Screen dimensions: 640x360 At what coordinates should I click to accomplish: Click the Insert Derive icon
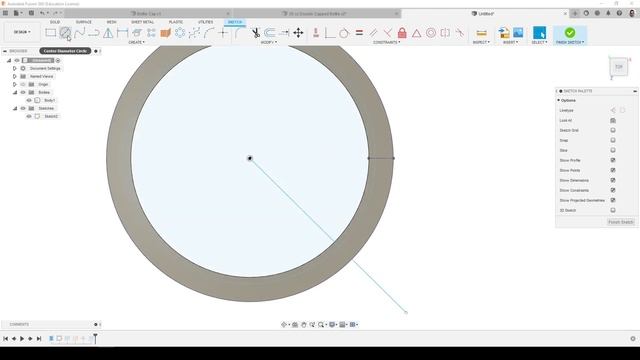(x=504, y=33)
